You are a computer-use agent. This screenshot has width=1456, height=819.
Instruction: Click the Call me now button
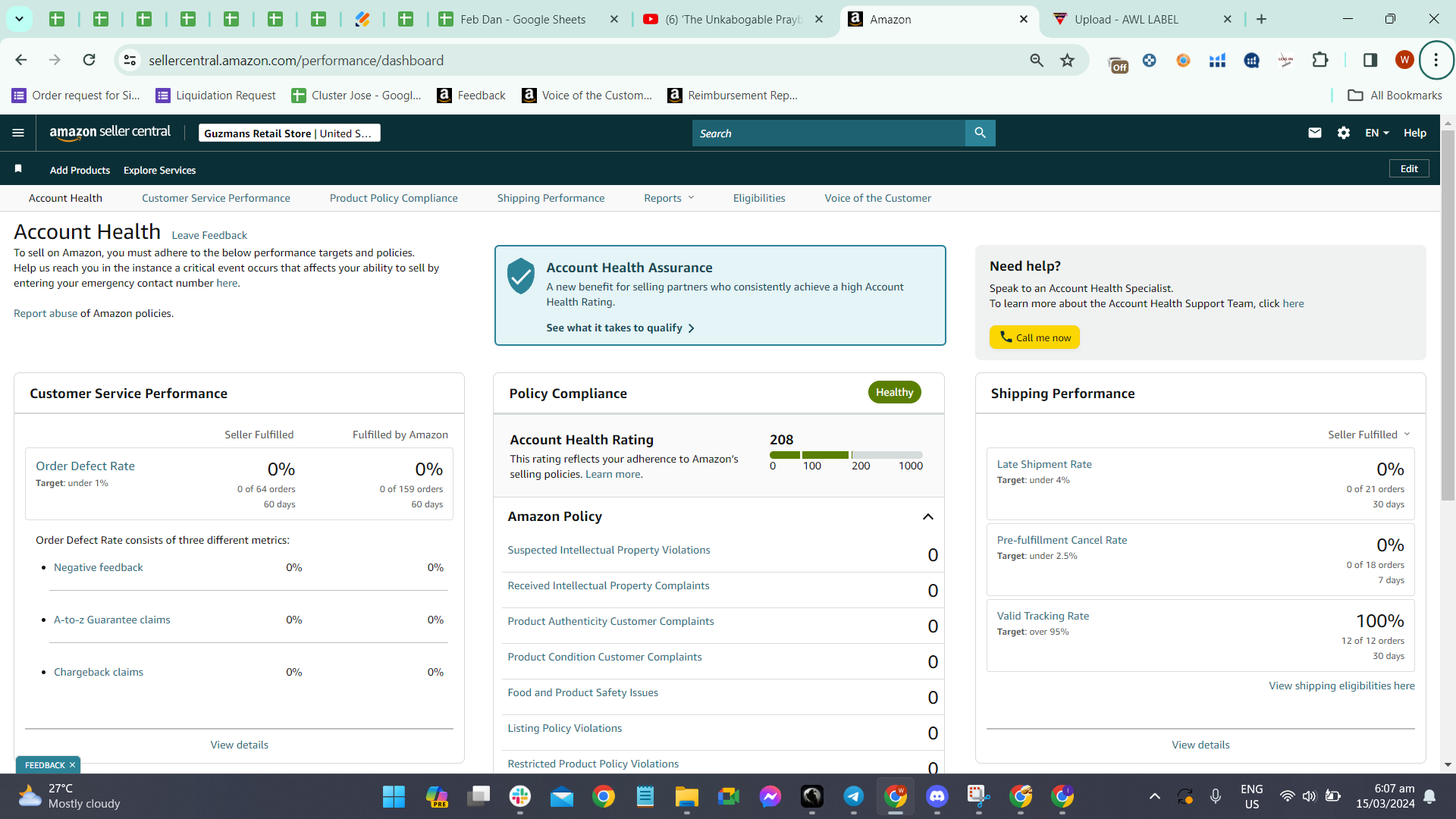point(1034,337)
